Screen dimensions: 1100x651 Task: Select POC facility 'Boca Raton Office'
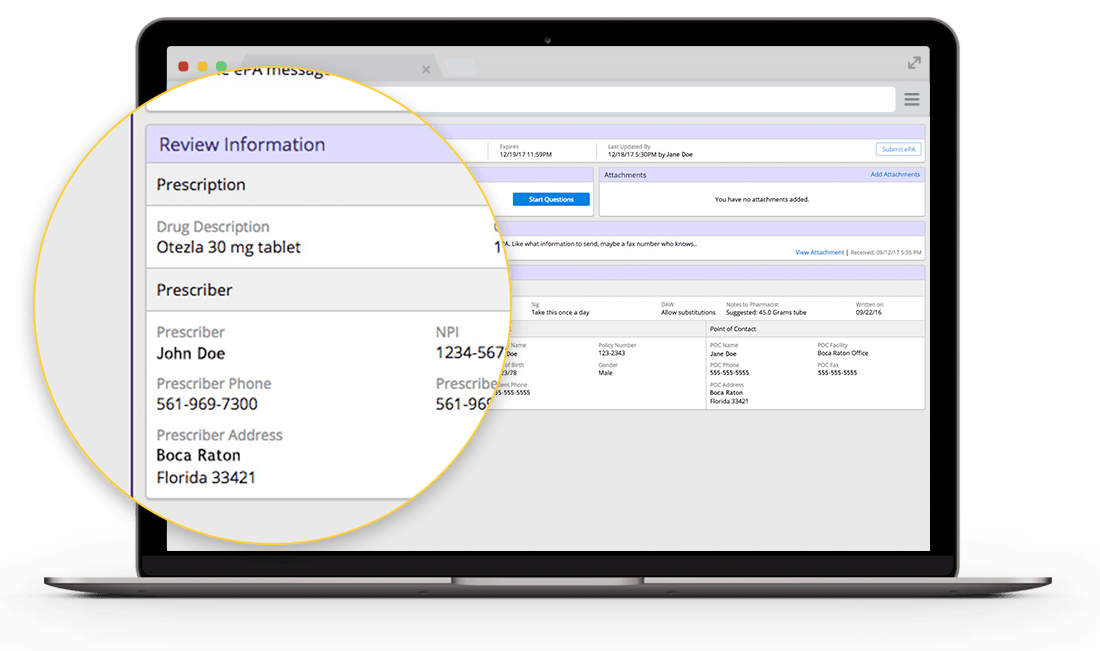[x=843, y=353]
